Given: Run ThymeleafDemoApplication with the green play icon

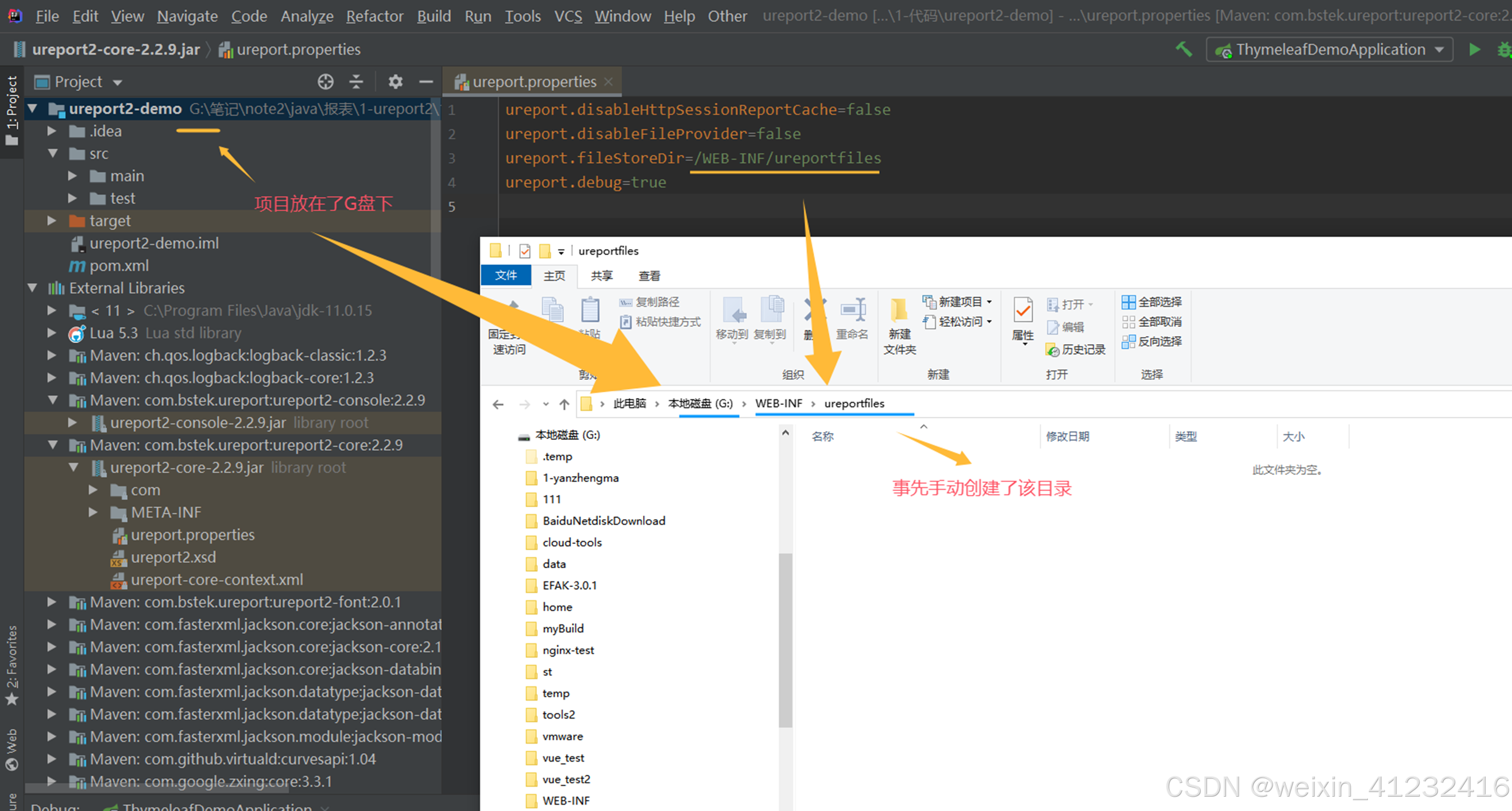Looking at the screenshot, I should (1474, 49).
